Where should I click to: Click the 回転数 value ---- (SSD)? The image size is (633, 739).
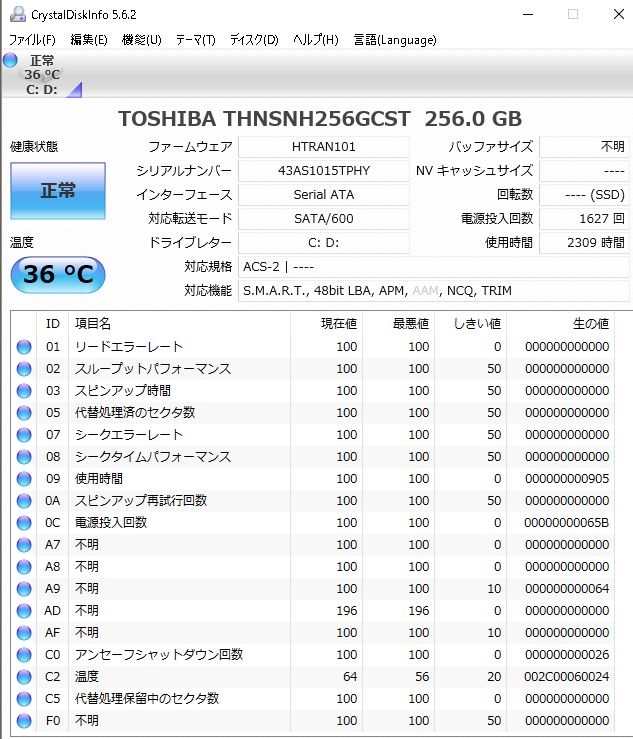(584, 195)
